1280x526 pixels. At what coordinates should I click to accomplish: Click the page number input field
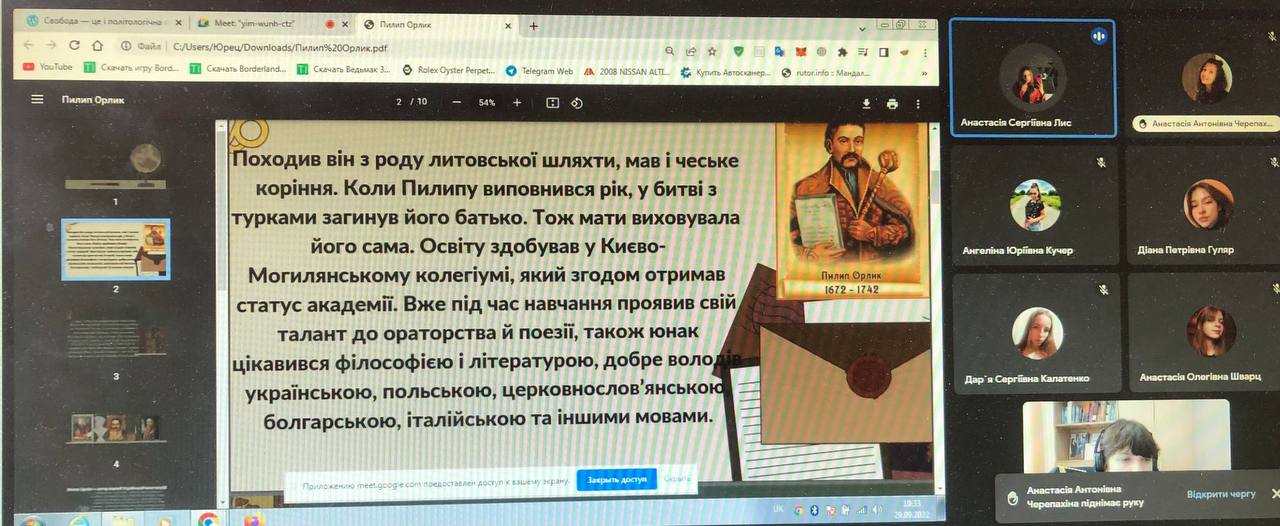click(399, 103)
